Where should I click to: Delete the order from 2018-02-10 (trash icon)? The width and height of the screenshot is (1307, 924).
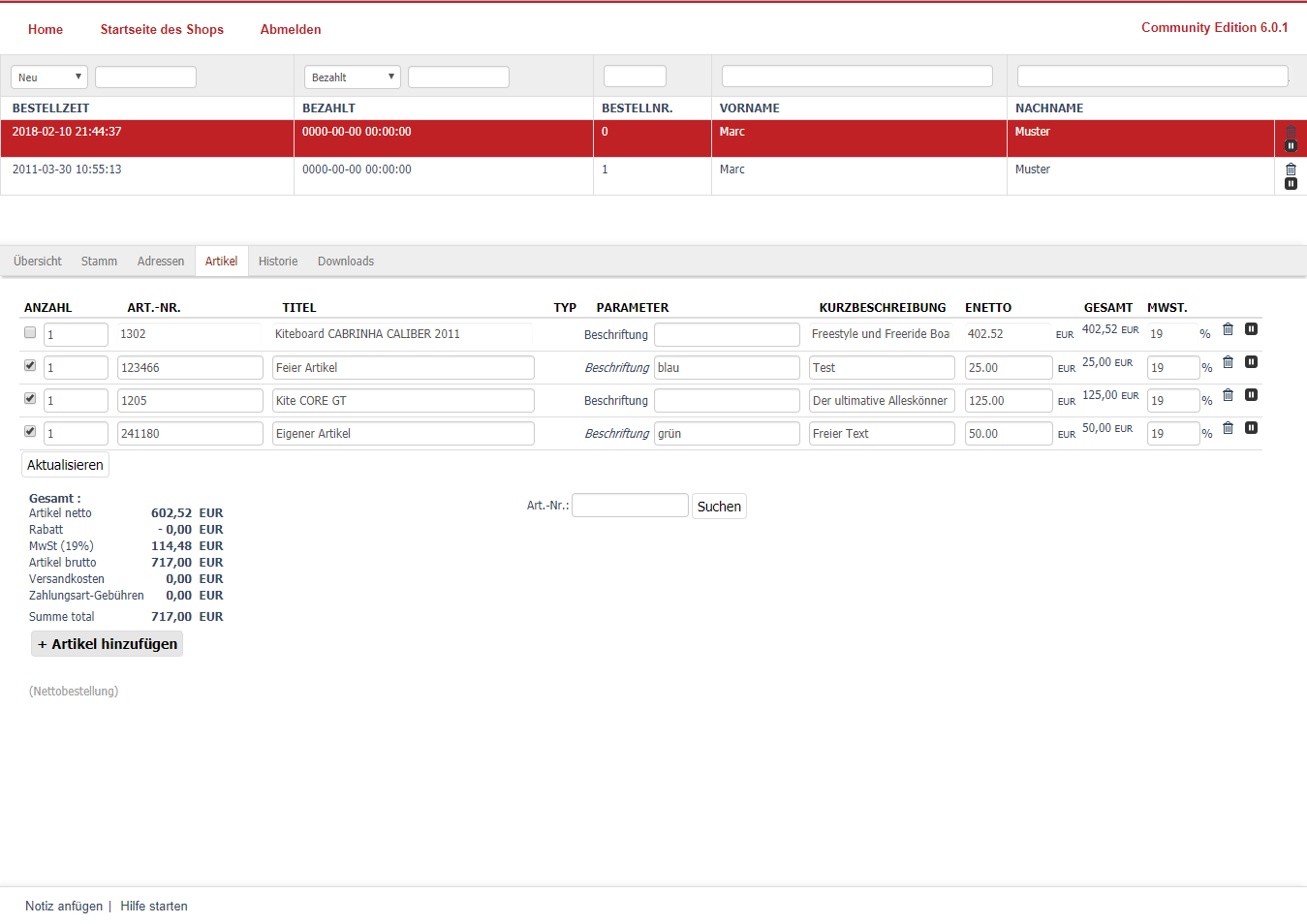coord(1291,132)
